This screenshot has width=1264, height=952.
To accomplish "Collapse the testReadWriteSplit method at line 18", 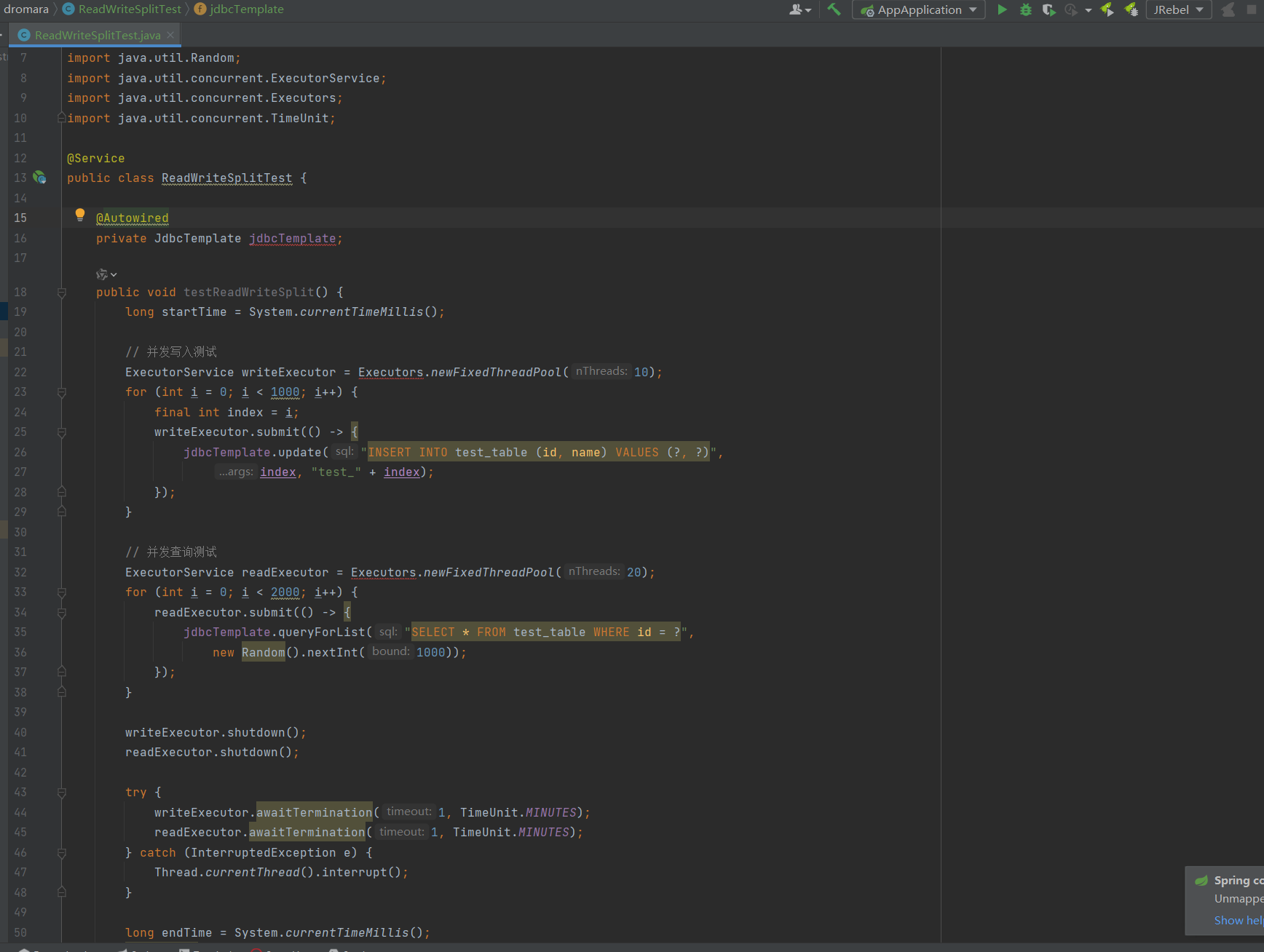I will point(62,293).
